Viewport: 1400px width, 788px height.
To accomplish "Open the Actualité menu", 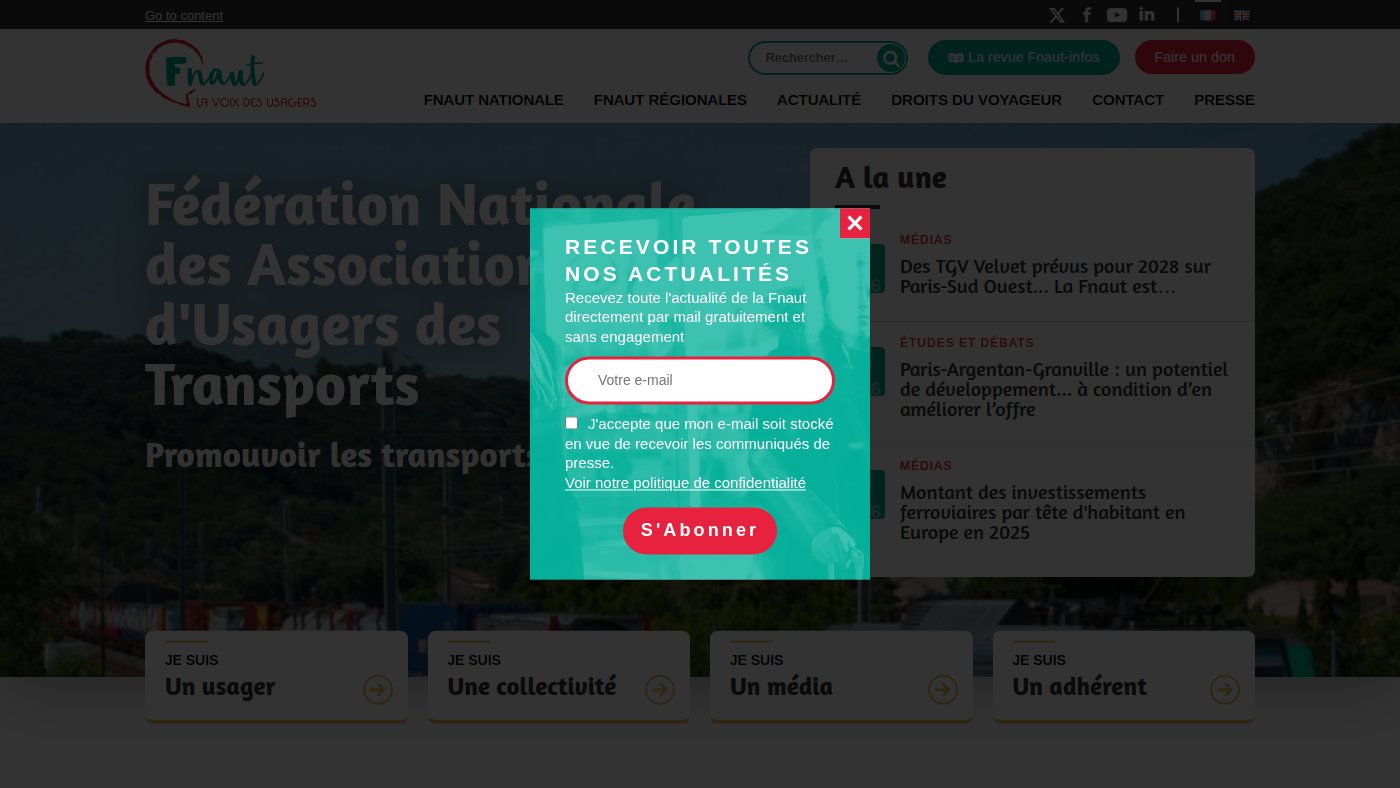I will pyautogui.click(x=819, y=100).
